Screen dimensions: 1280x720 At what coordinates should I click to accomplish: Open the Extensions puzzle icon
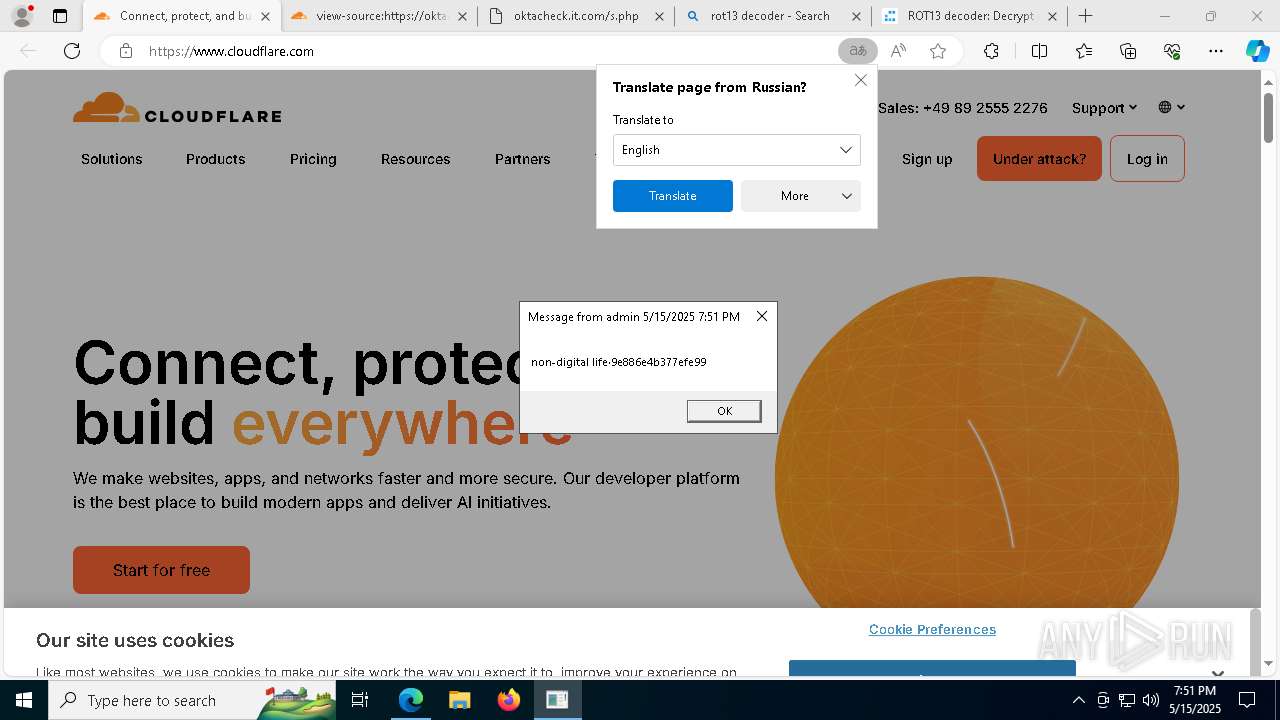pos(991,51)
